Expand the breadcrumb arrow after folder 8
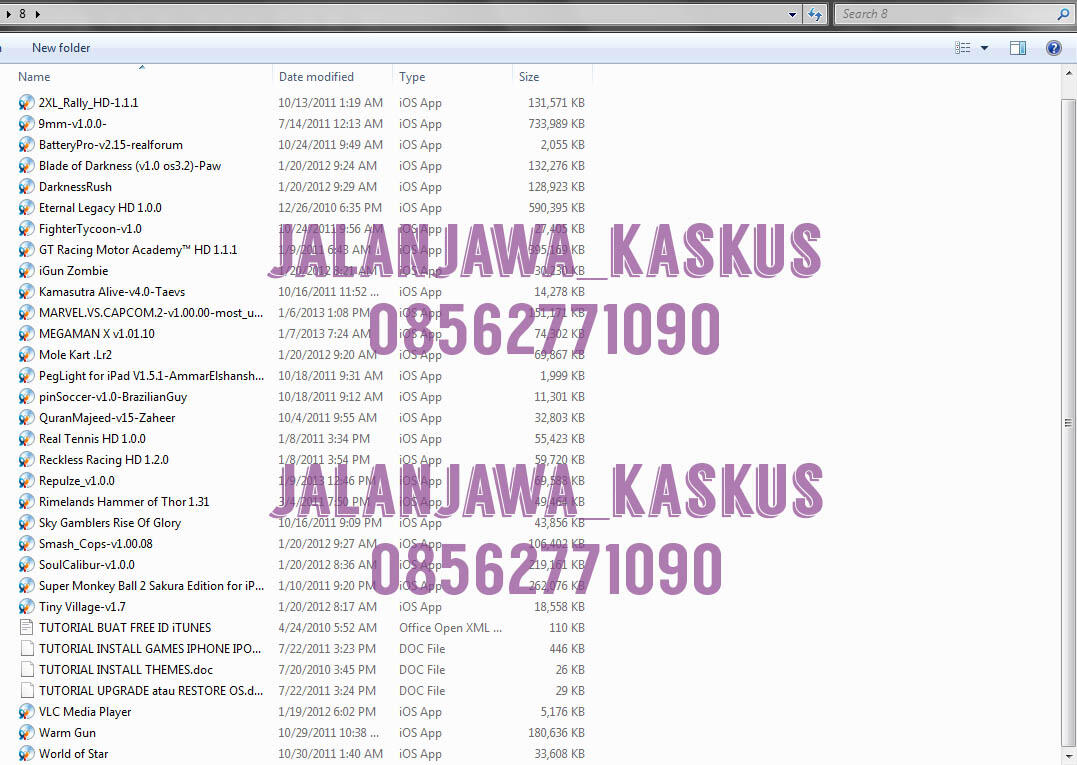 point(37,14)
